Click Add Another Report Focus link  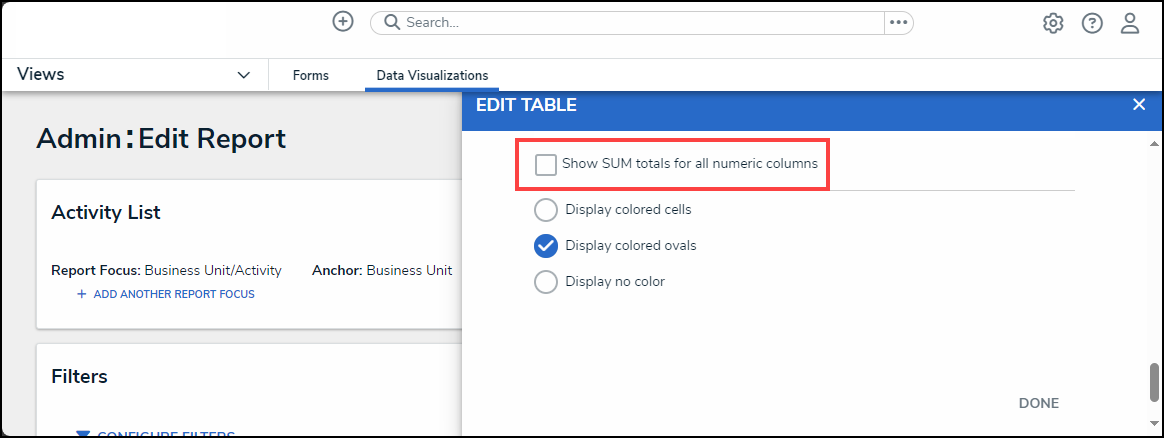pyautogui.click(x=166, y=294)
